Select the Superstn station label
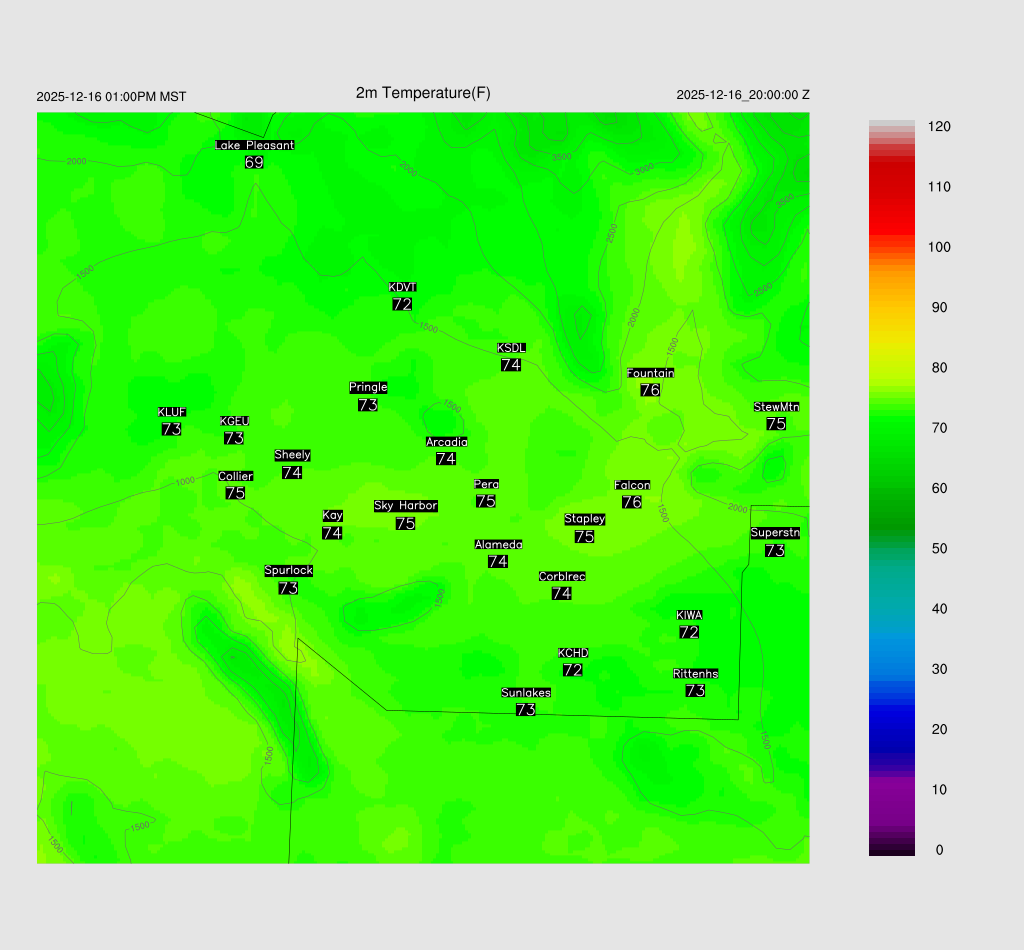Viewport: 1024px width, 950px height. [x=774, y=533]
